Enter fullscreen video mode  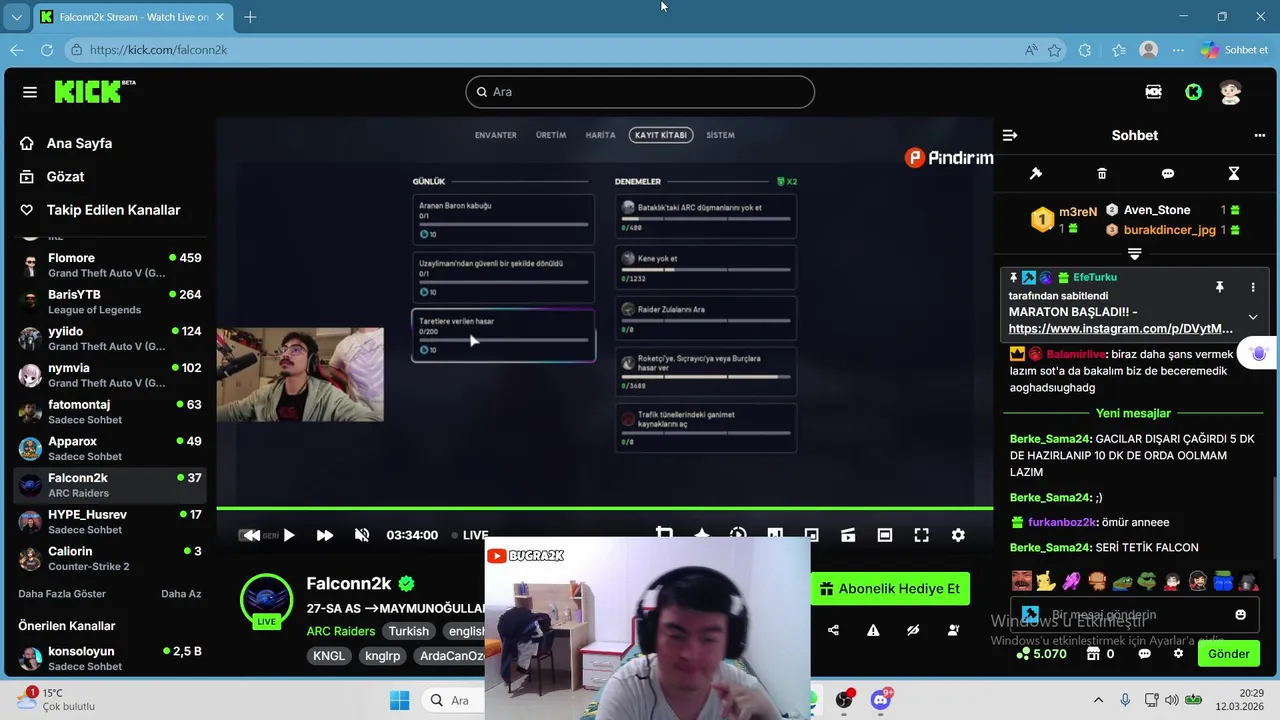coord(921,535)
